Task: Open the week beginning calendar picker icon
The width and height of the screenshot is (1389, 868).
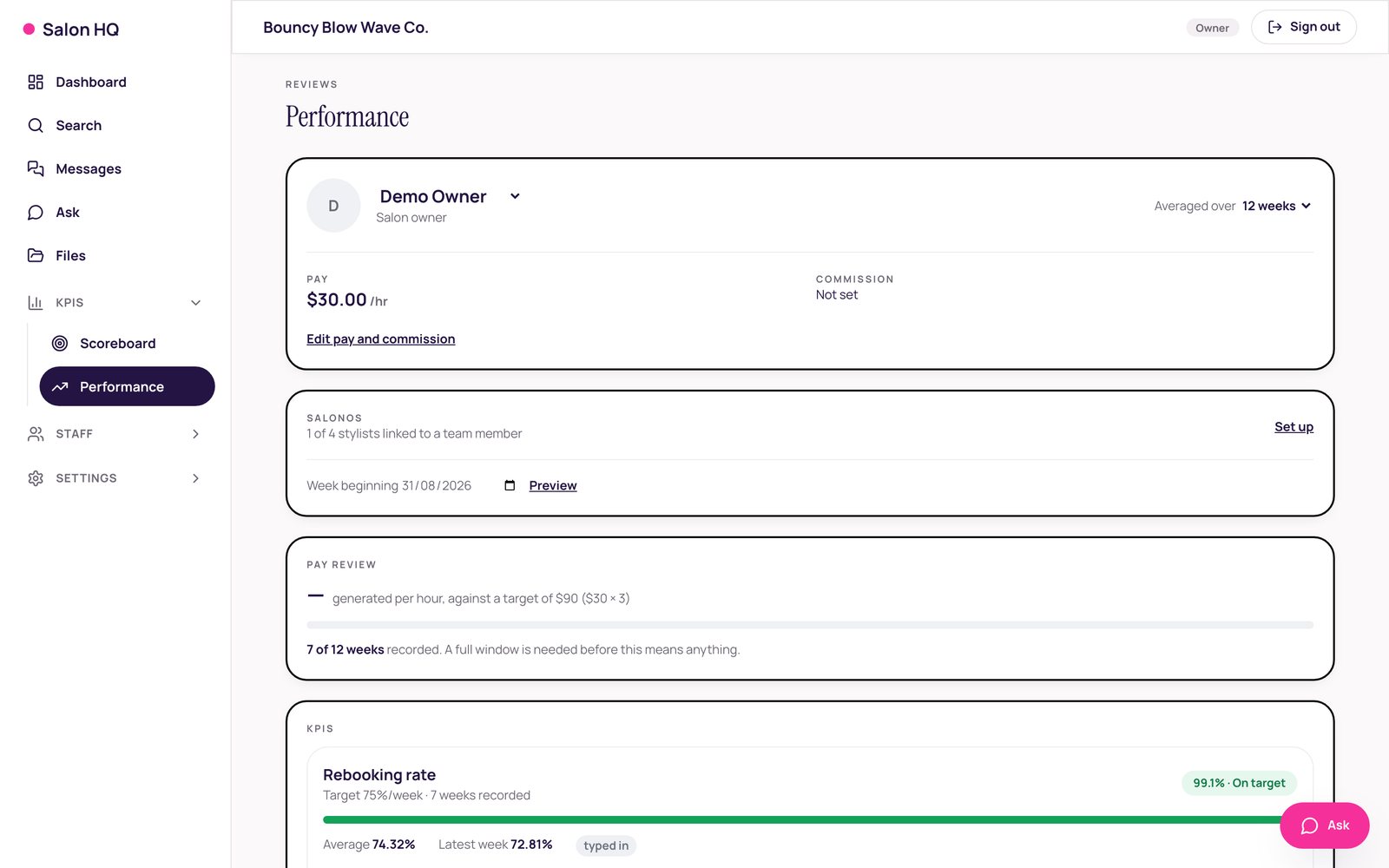Action: (510, 485)
